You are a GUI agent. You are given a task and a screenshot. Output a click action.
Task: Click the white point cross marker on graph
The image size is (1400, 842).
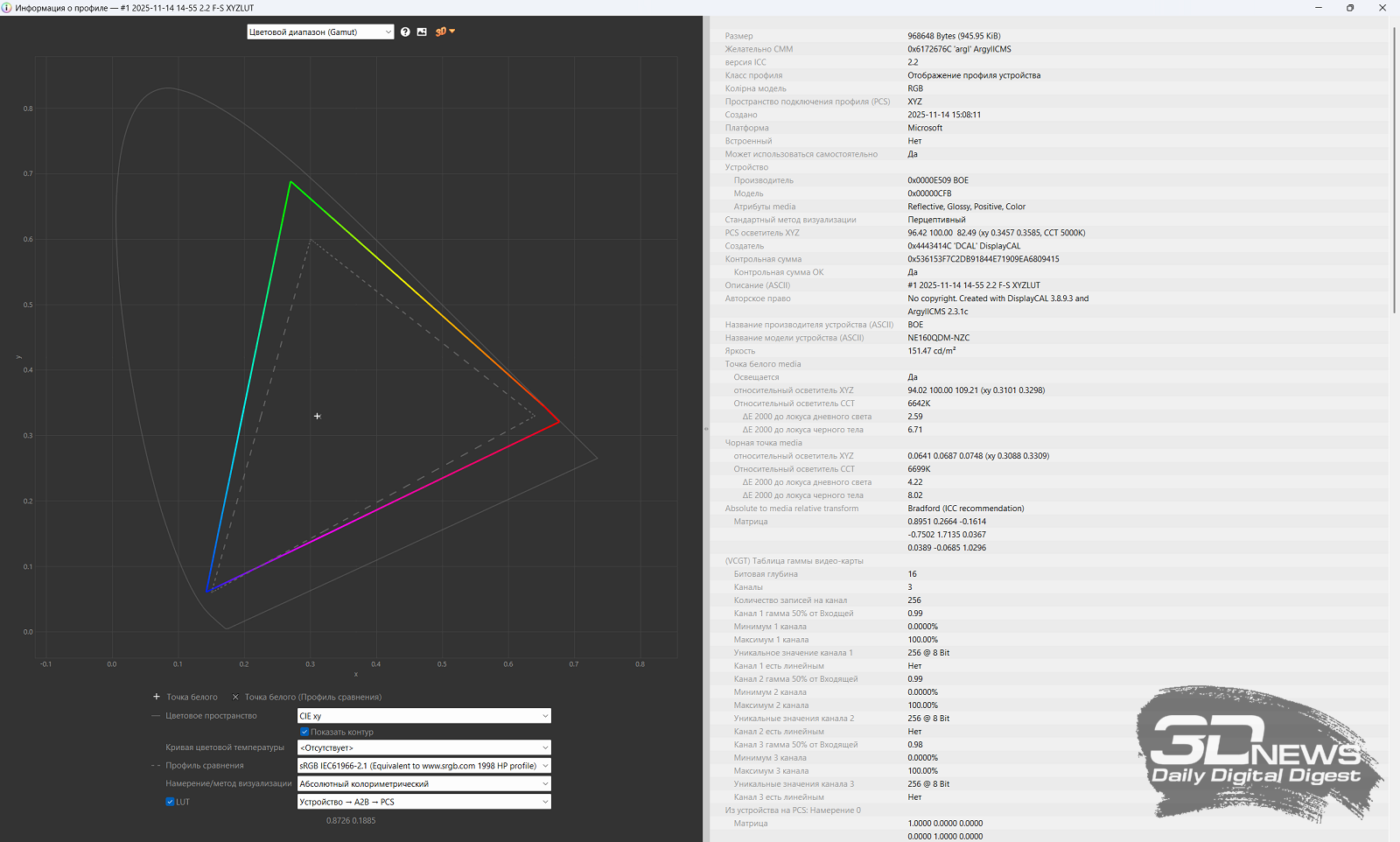pos(318,417)
